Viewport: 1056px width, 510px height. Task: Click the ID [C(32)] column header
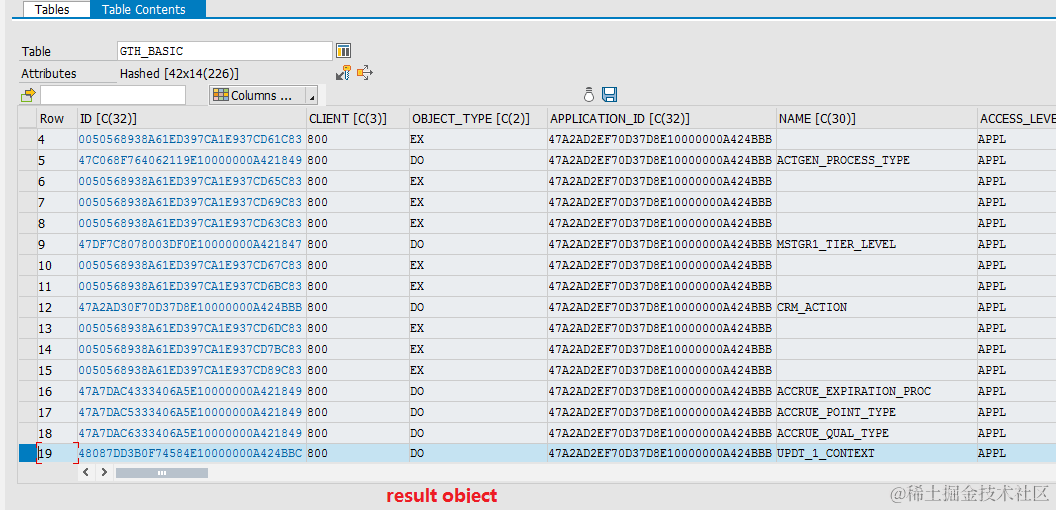[192, 119]
